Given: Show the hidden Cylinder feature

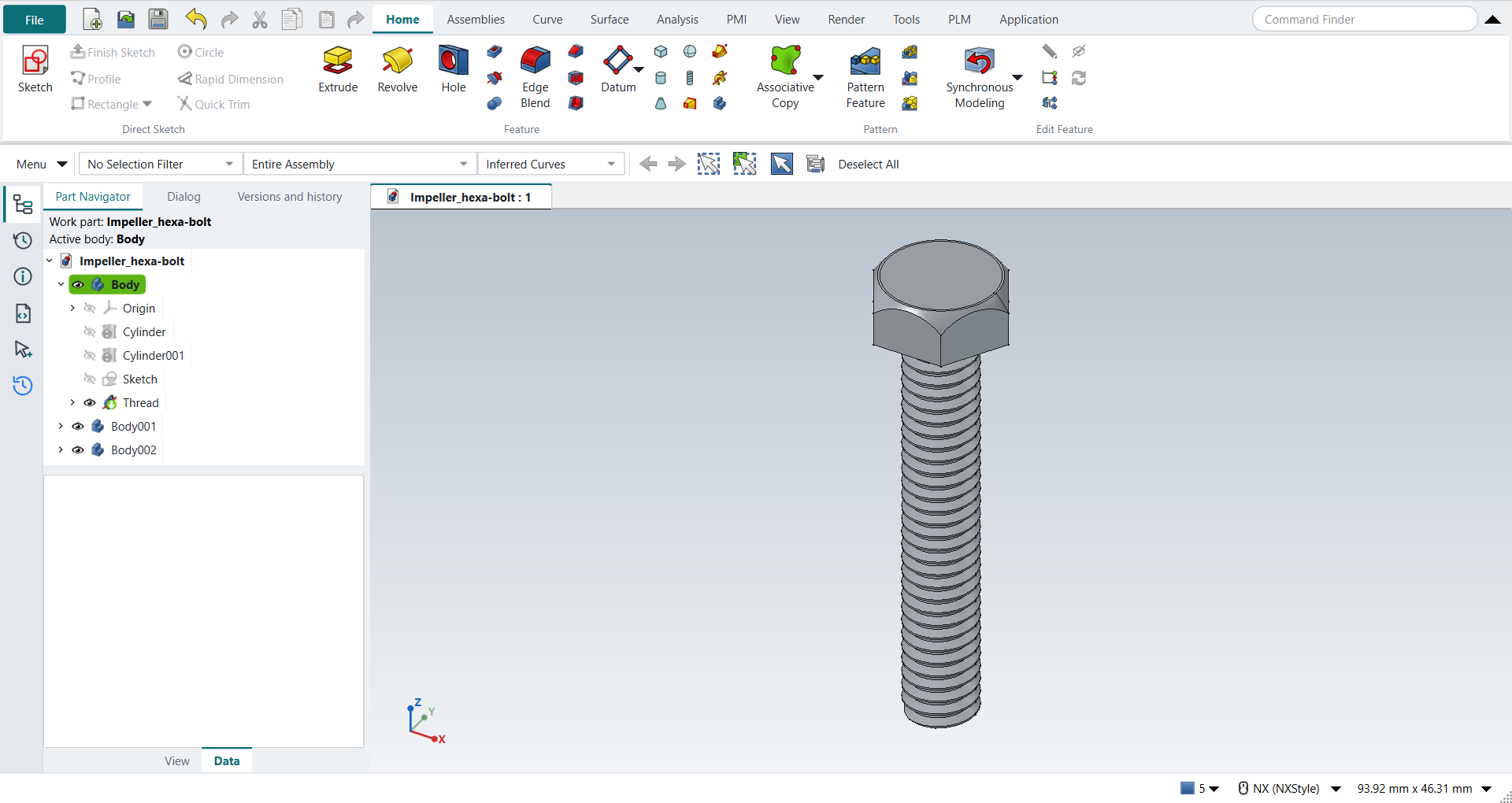Looking at the screenshot, I should (90, 332).
